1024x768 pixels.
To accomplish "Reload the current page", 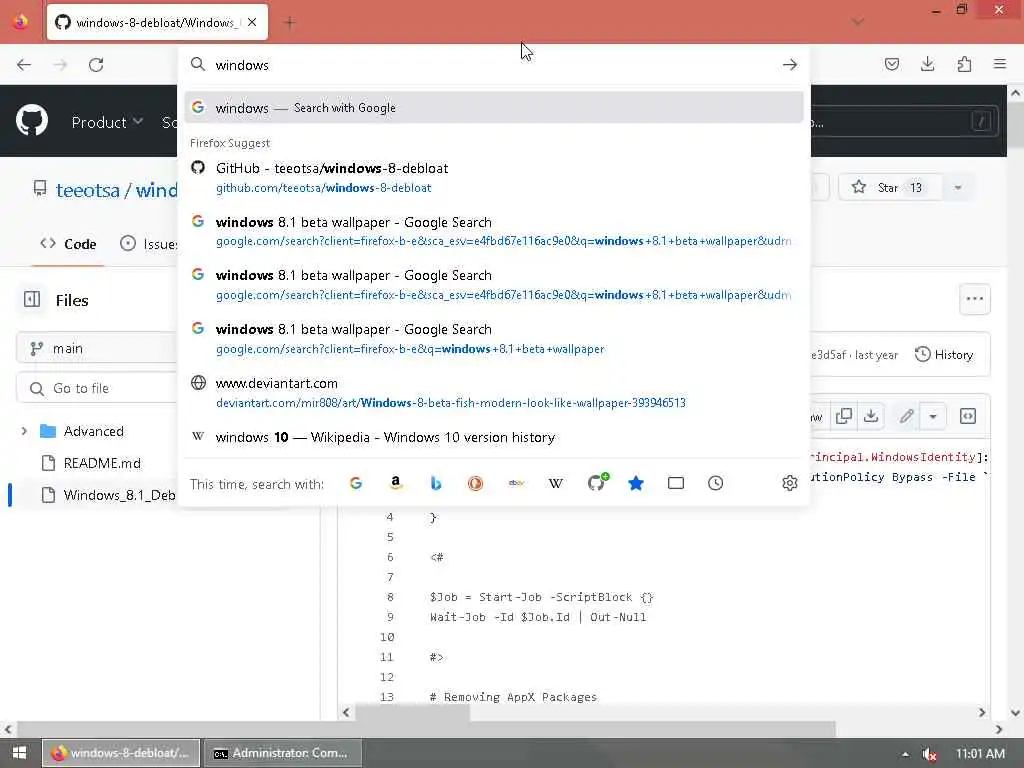I will (x=96, y=65).
